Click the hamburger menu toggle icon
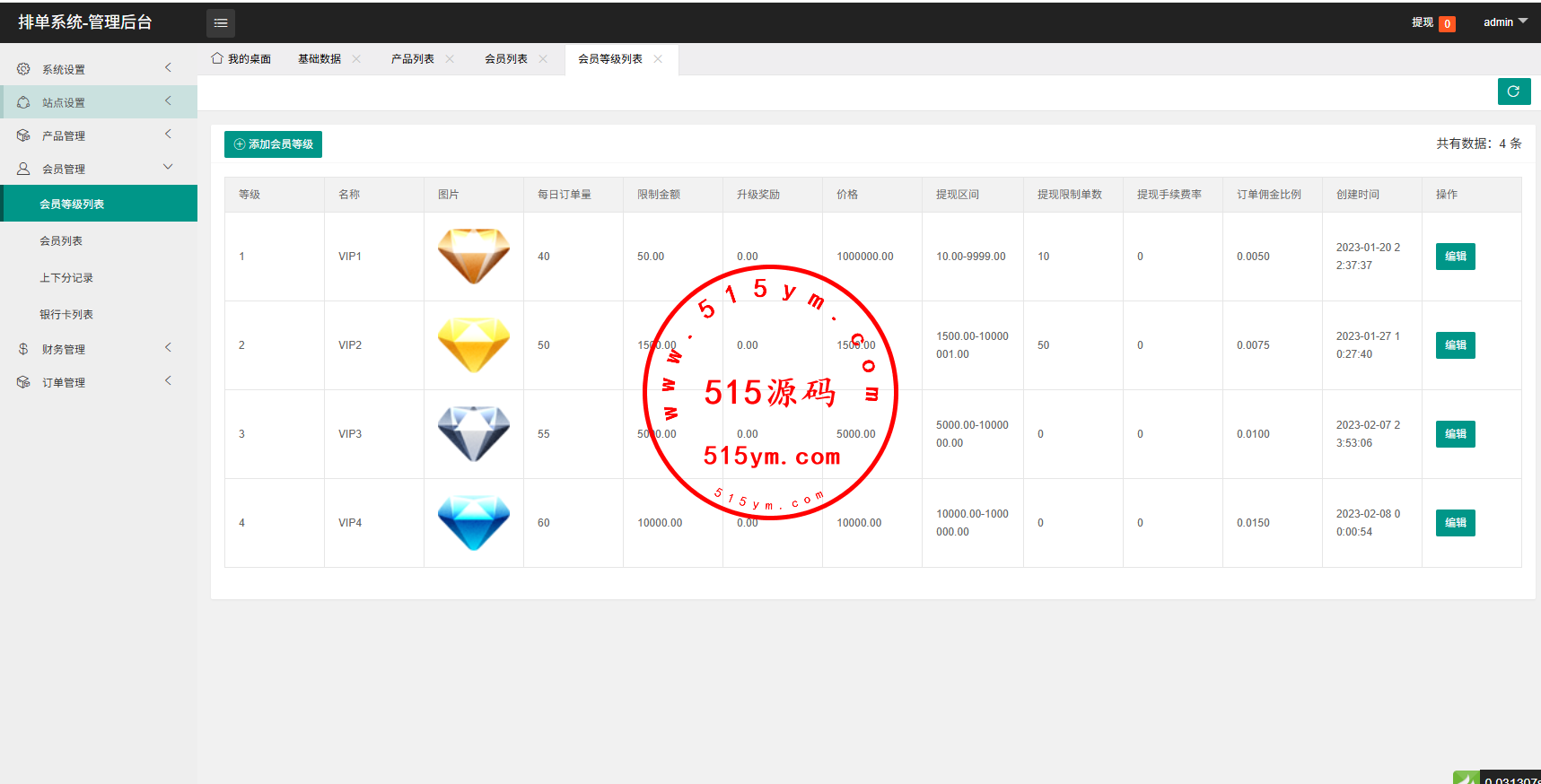The width and height of the screenshot is (1541, 784). click(221, 23)
